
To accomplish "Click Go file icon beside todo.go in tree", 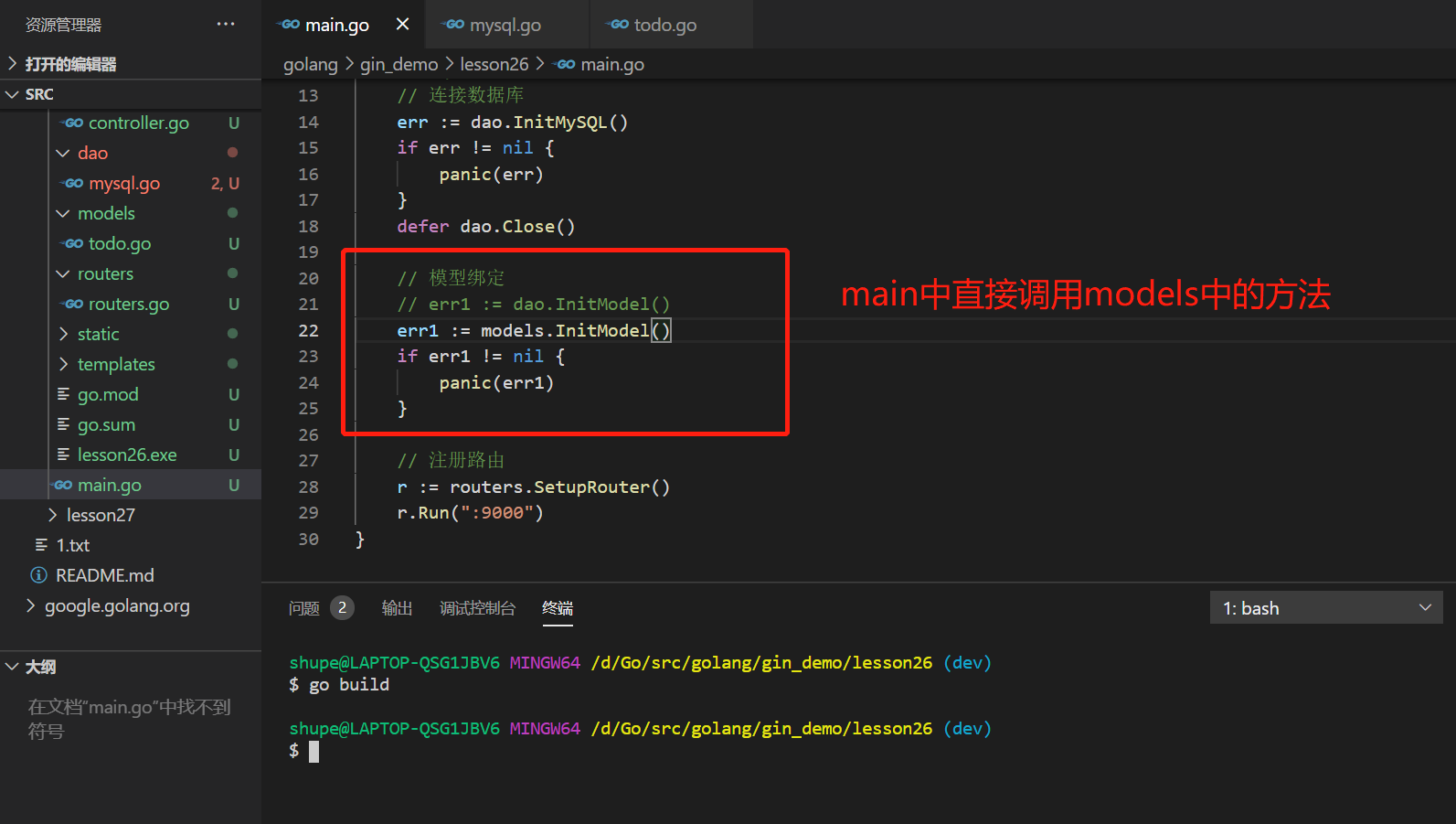I will (74, 243).
